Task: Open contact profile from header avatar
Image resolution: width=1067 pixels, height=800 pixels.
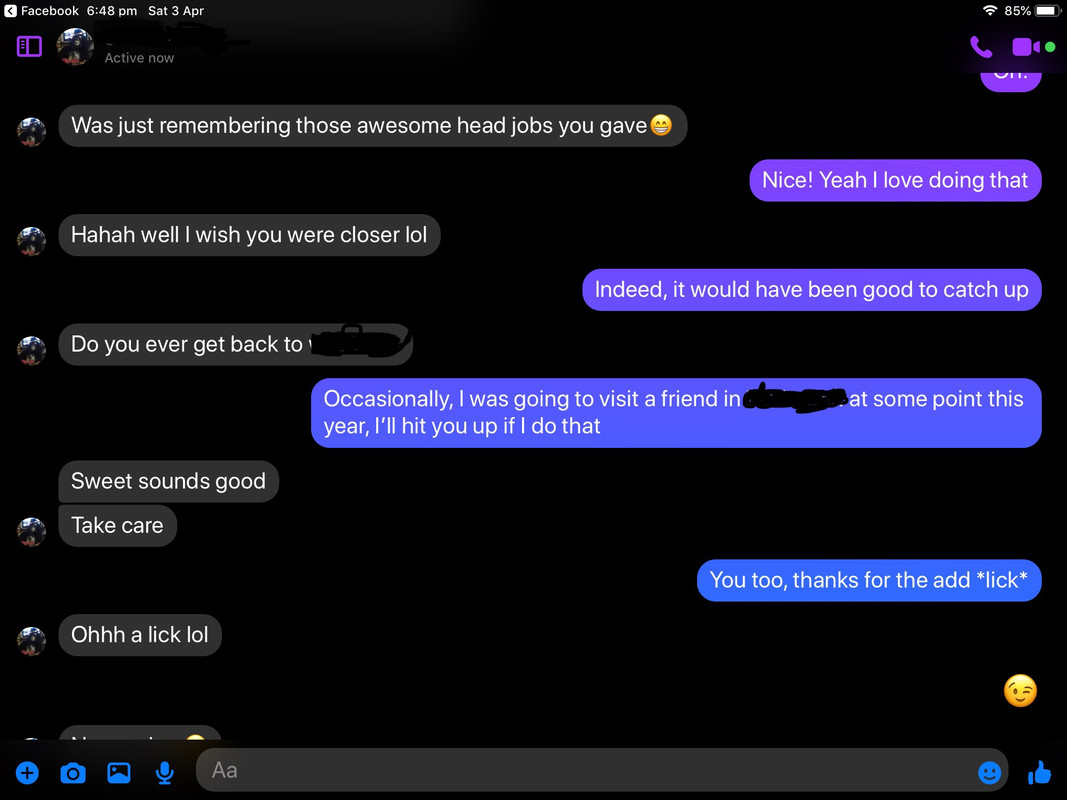Action: (75, 46)
